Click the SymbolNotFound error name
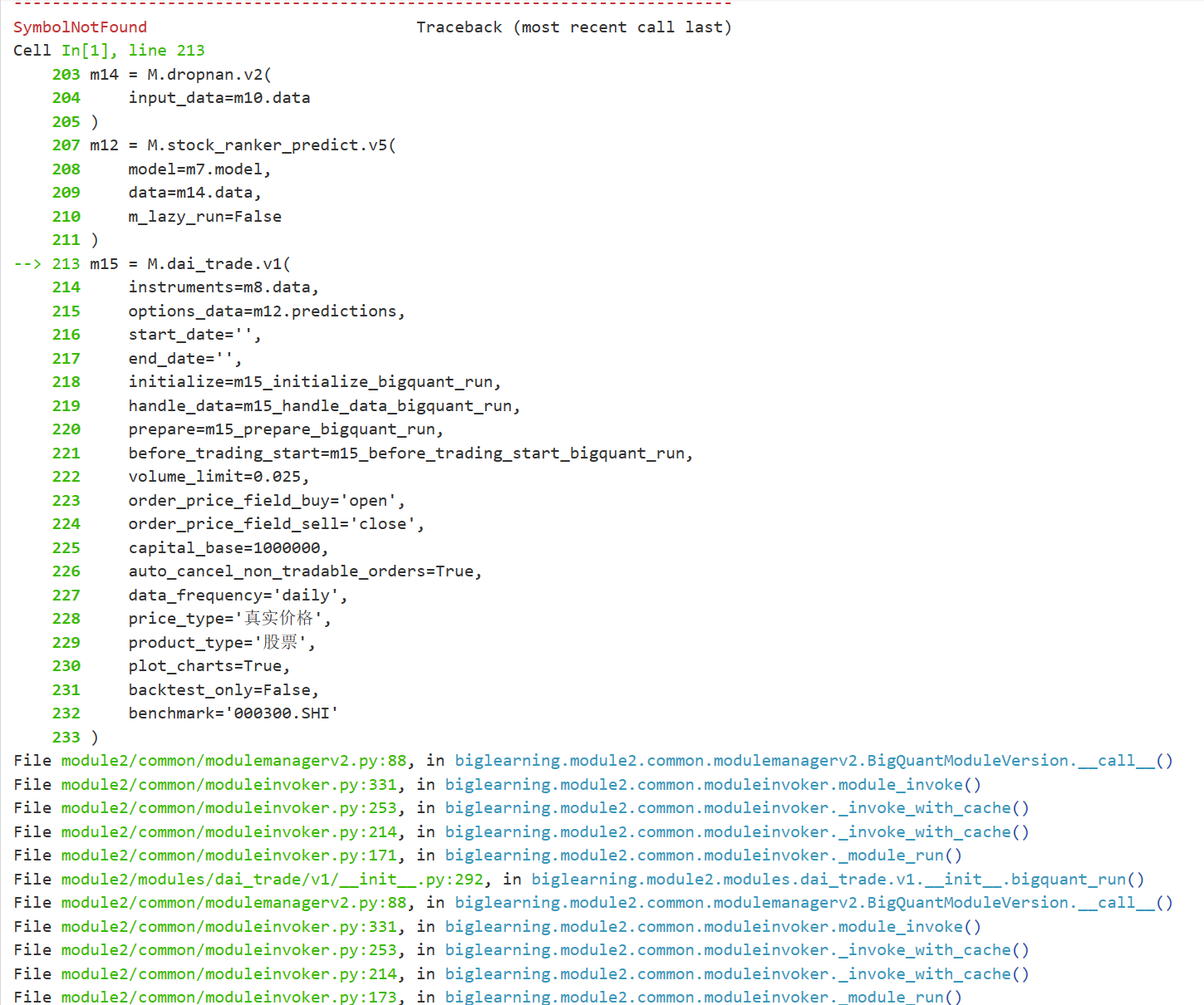 click(80, 27)
